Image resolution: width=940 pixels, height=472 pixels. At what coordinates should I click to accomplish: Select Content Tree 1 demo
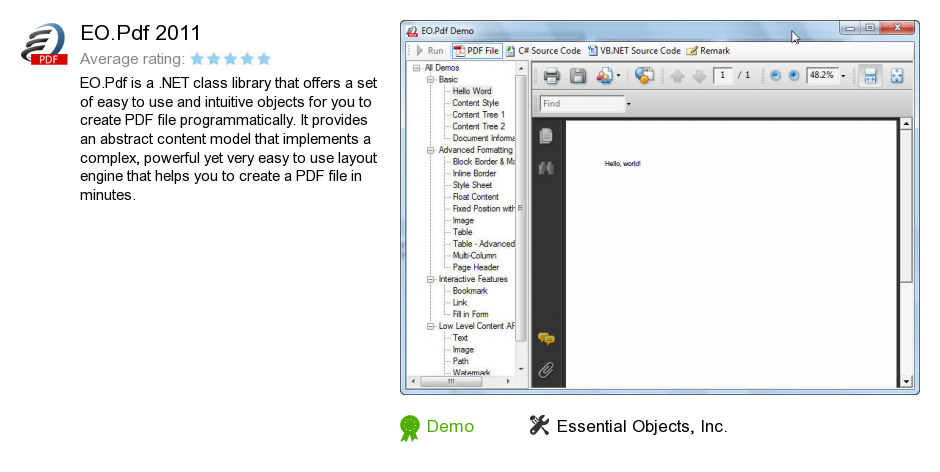(478, 115)
